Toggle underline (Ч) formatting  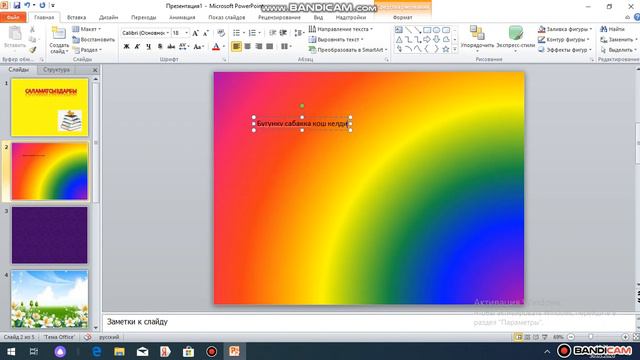click(x=149, y=47)
